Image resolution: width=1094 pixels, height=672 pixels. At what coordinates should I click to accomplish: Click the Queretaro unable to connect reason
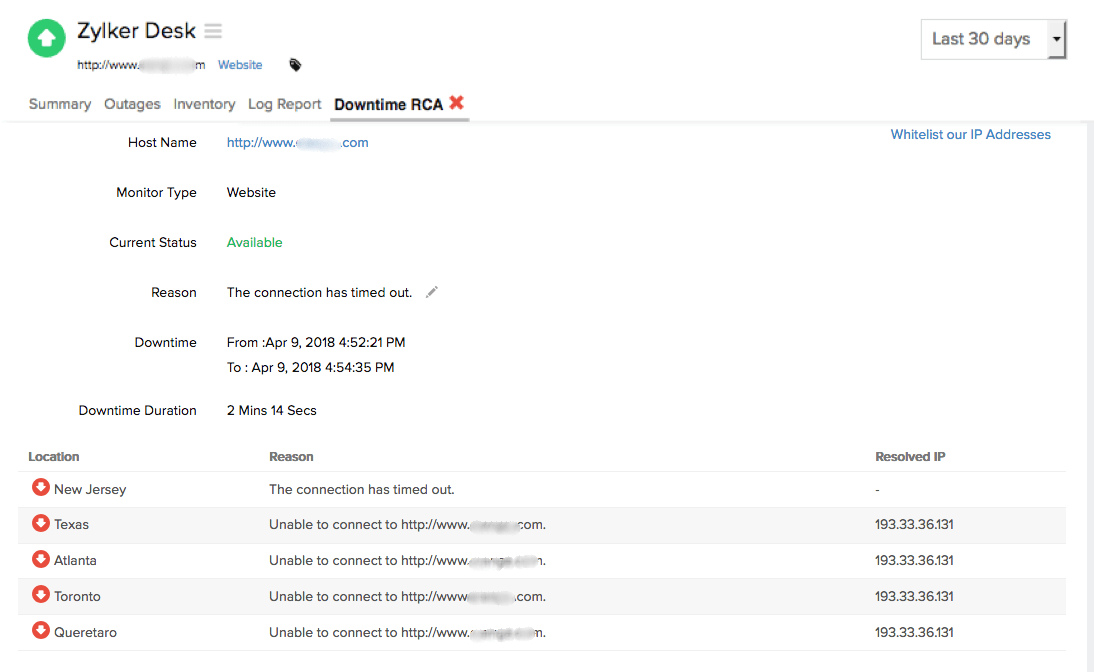point(407,632)
